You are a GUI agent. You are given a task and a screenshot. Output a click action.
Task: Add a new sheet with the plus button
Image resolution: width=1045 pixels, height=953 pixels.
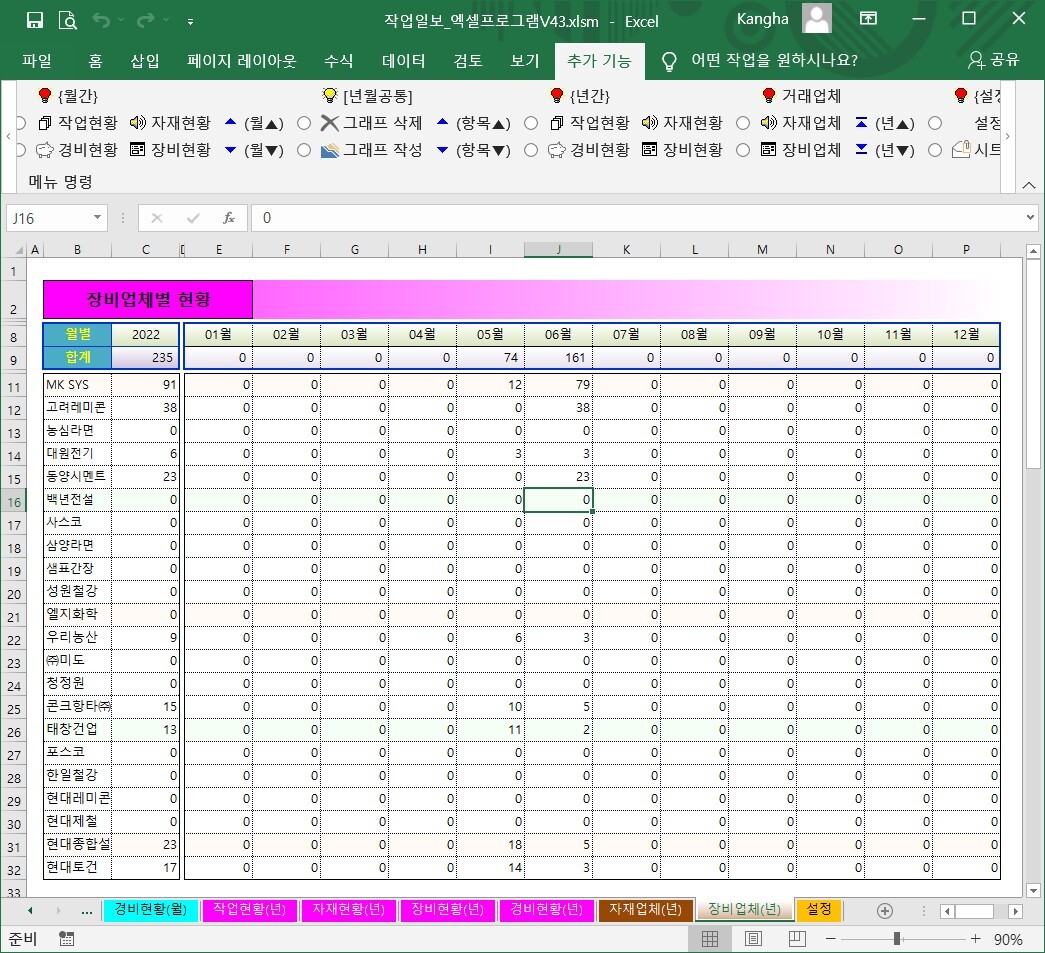tap(885, 910)
